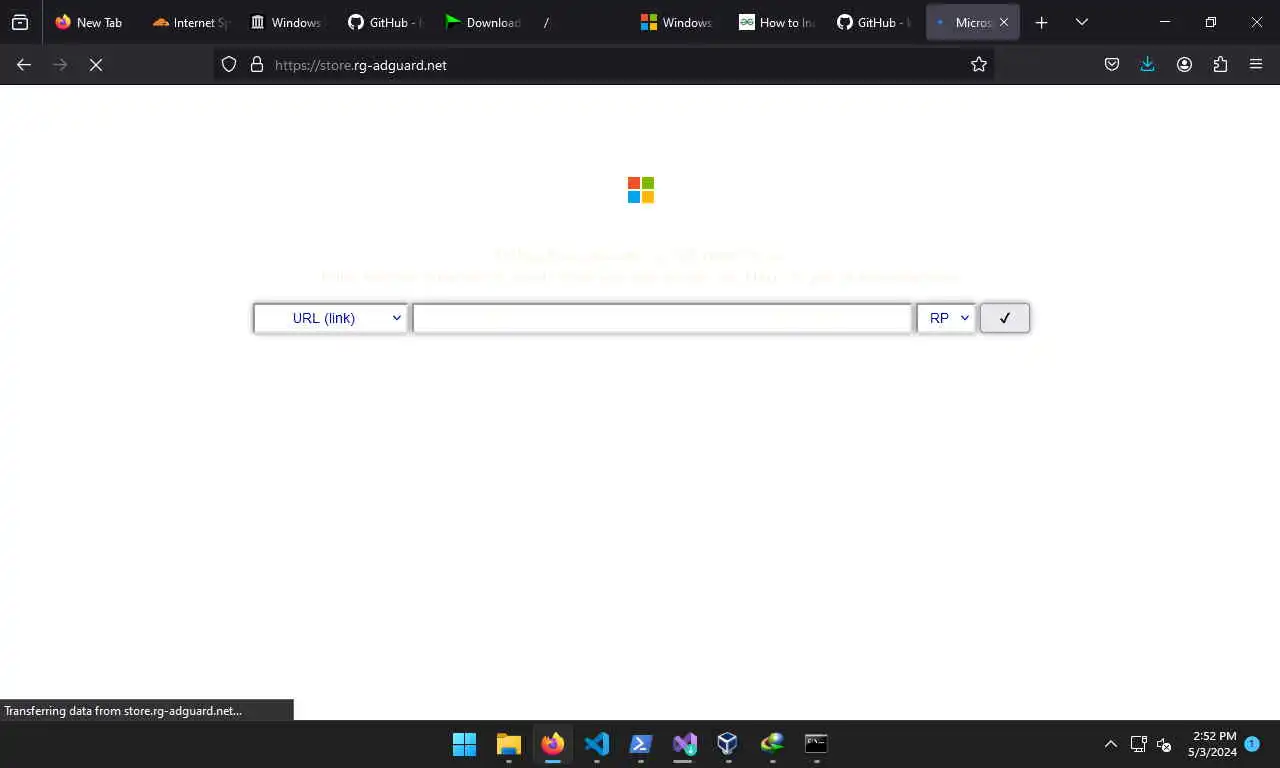Switch to the New Tab tab
The width and height of the screenshot is (1280, 768).
(x=89, y=22)
